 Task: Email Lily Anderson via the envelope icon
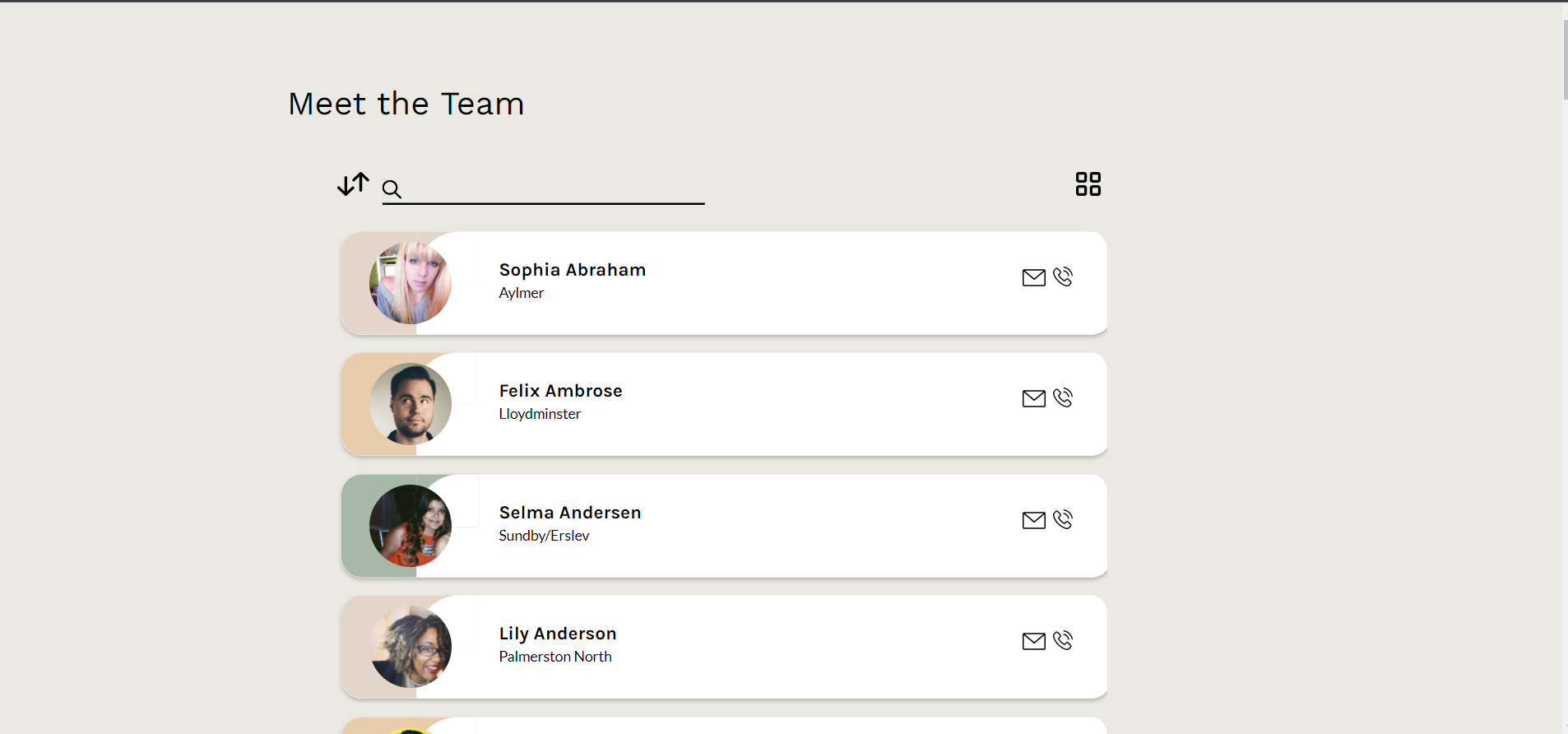coord(1034,640)
